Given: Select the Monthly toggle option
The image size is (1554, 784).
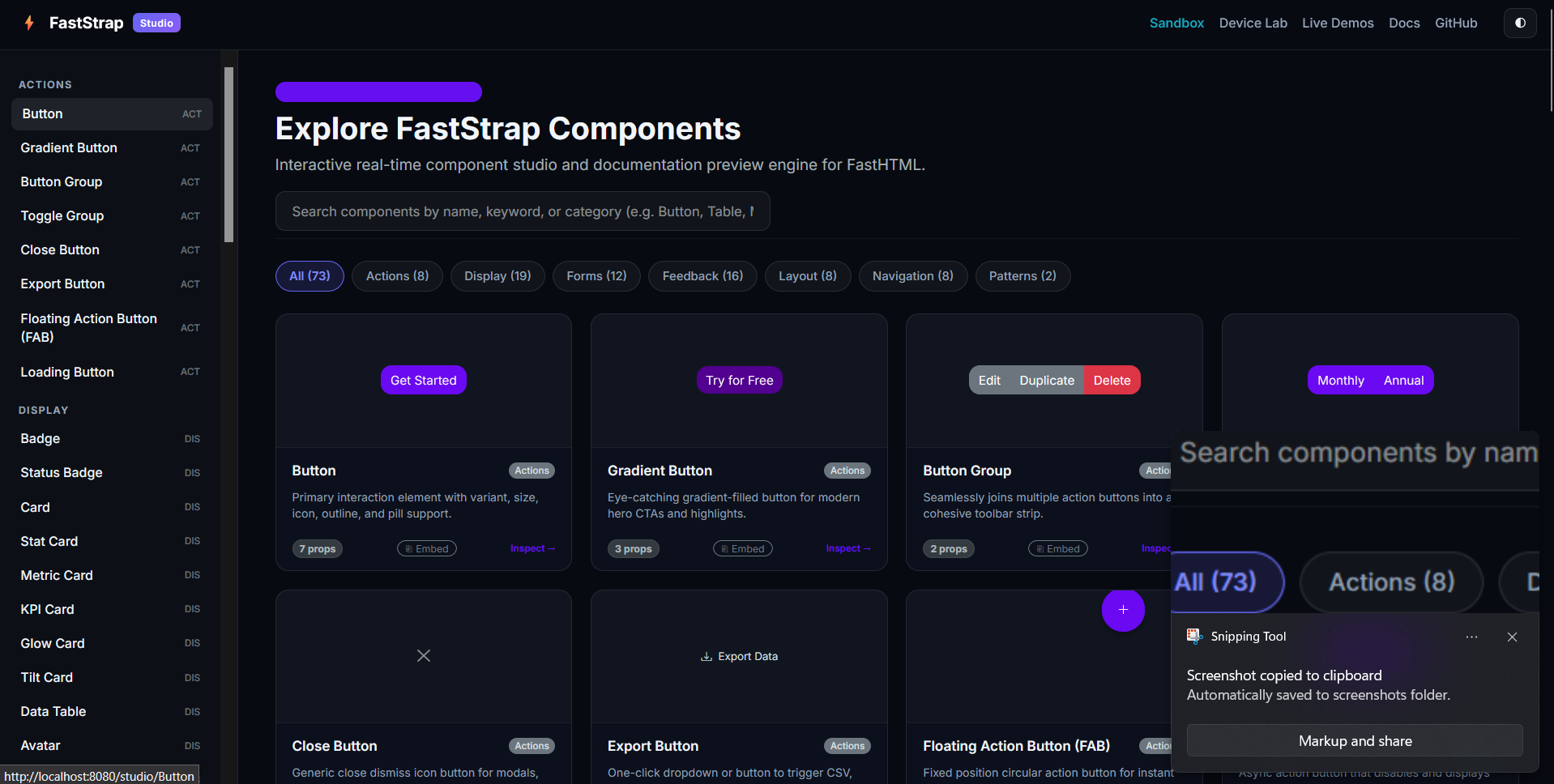Looking at the screenshot, I should coord(1340,380).
